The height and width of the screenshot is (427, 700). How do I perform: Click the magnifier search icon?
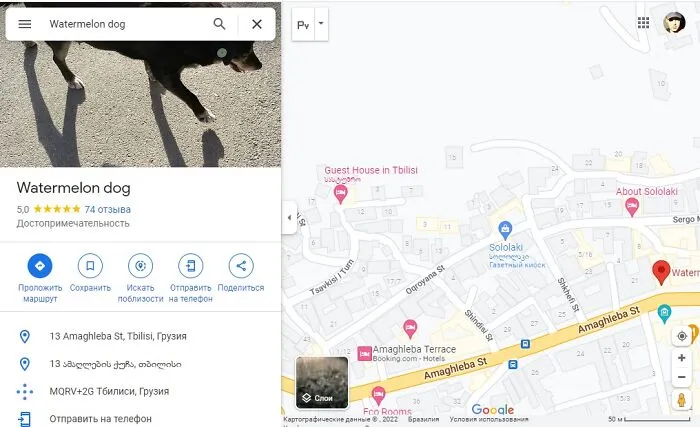click(219, 24)
